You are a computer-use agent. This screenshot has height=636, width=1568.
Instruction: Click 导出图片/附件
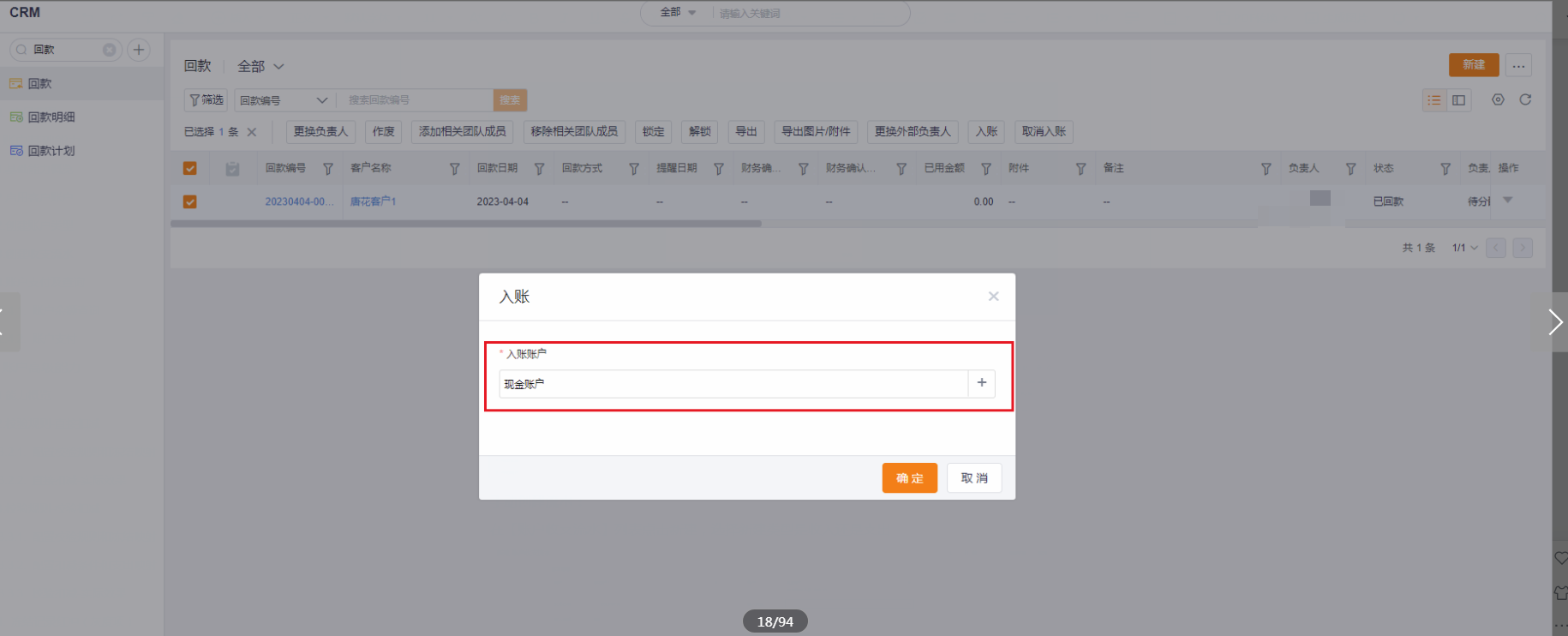[x=816, y=131]
